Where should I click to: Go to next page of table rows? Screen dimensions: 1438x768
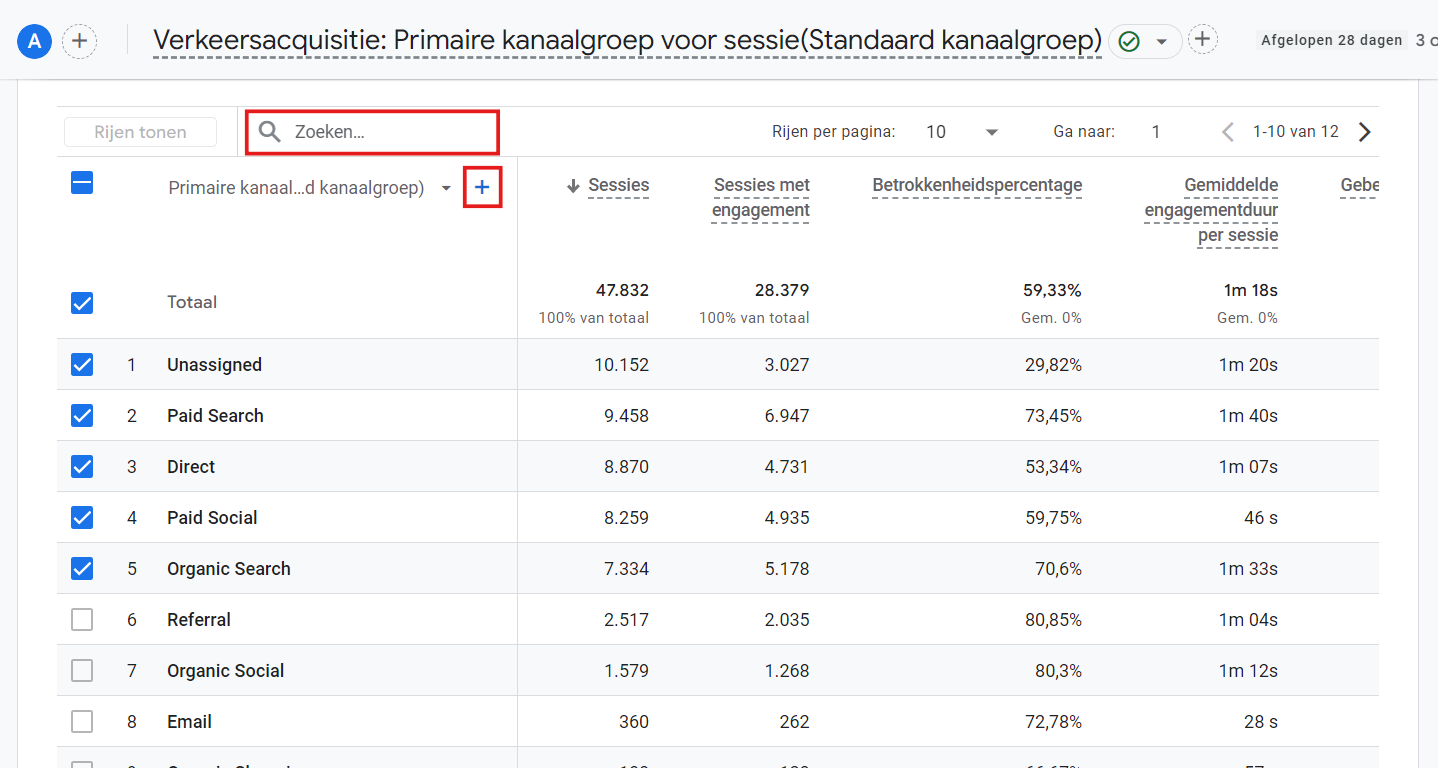1364,132
